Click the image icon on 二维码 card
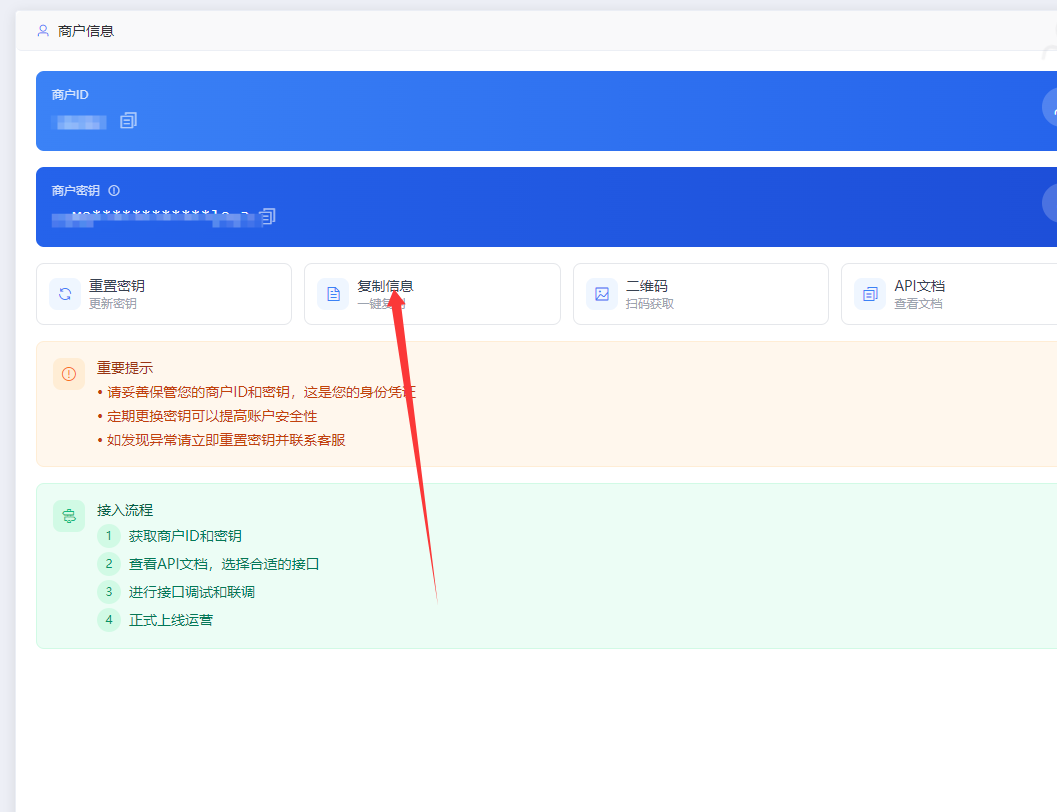1057x812 pixels. point(602,294)
